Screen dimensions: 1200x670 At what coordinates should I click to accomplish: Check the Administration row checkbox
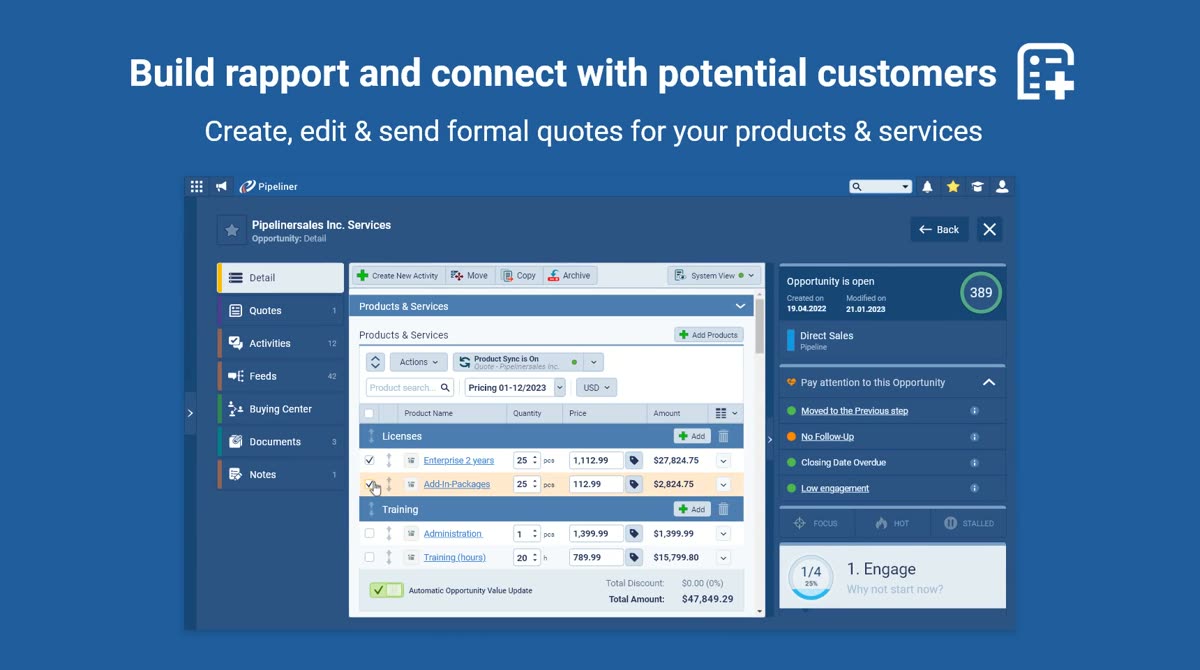[369, 533]
